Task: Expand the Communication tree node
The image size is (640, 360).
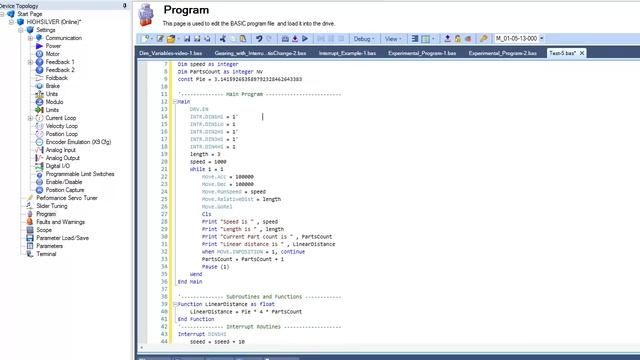Action: point(30,38)
